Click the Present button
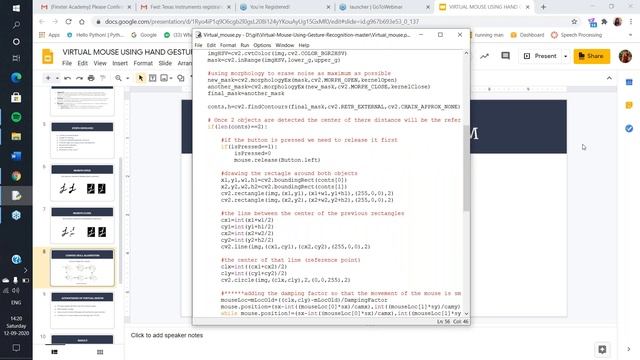The height and width of the screenshot is (360, 640). [x=540, y=56]
